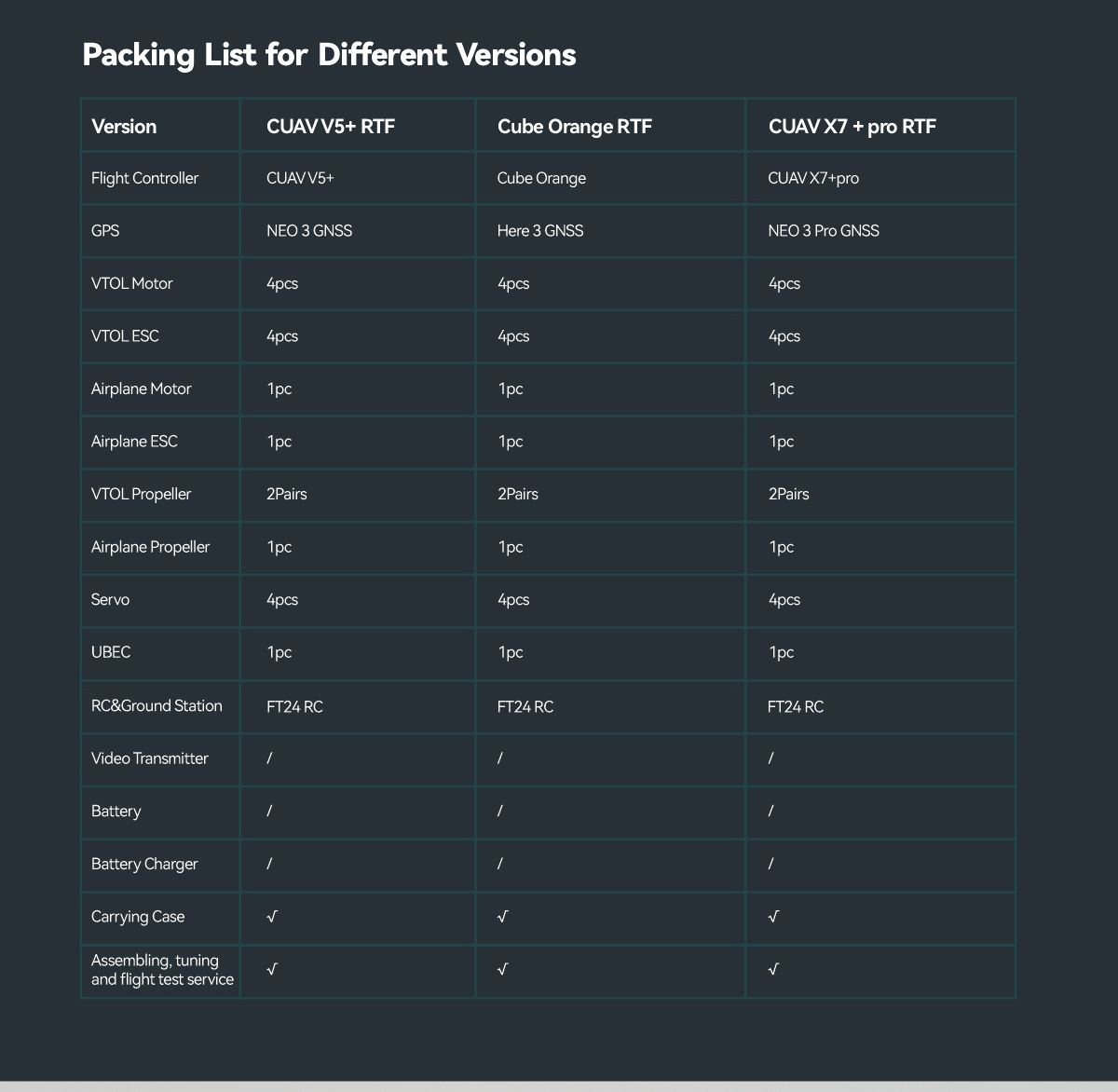Screen dimensions: 1118x1092
Task: Select the RC&Ground Station row label
Action: [157, 705]
